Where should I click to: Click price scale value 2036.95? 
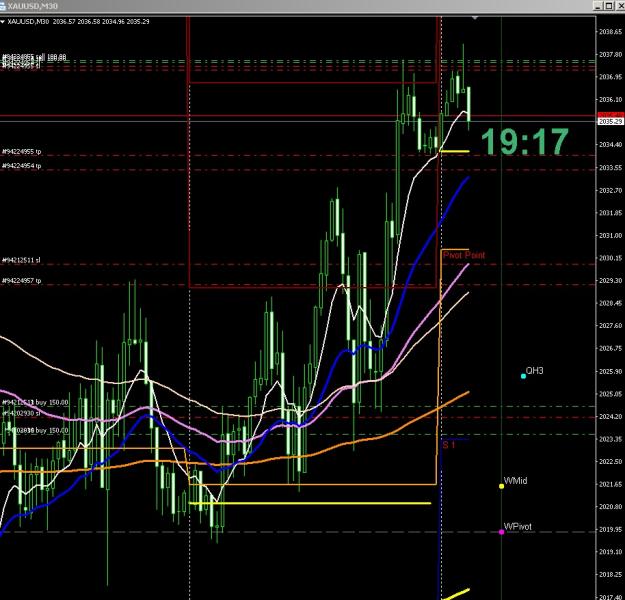click(x=610, y=77)
